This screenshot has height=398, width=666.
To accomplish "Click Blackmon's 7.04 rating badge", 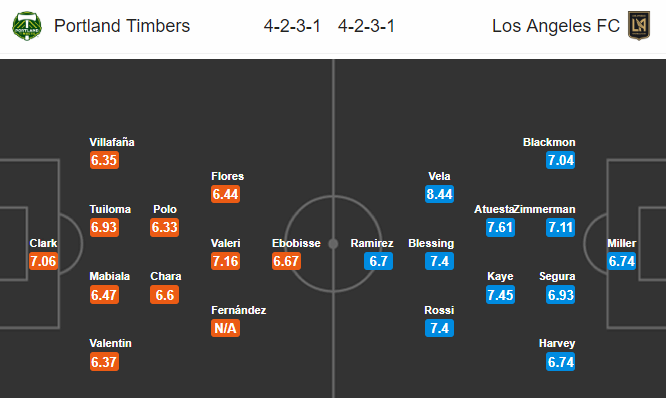I will (x=561, y=160).
